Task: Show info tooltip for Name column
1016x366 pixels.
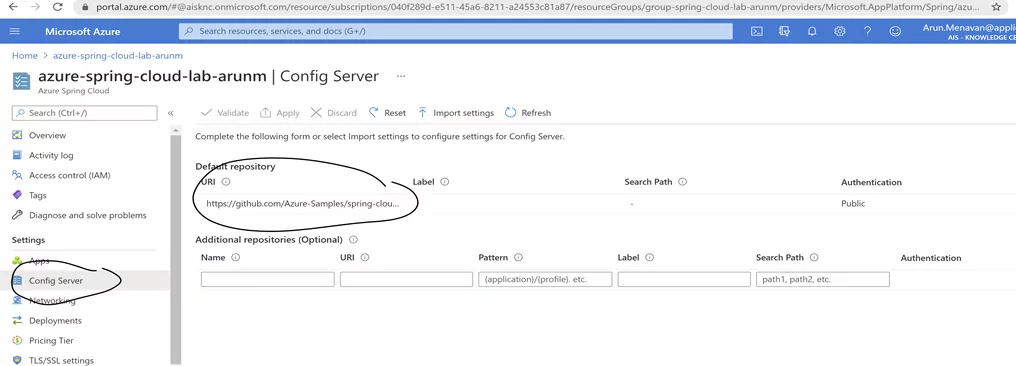Action: 235,257
